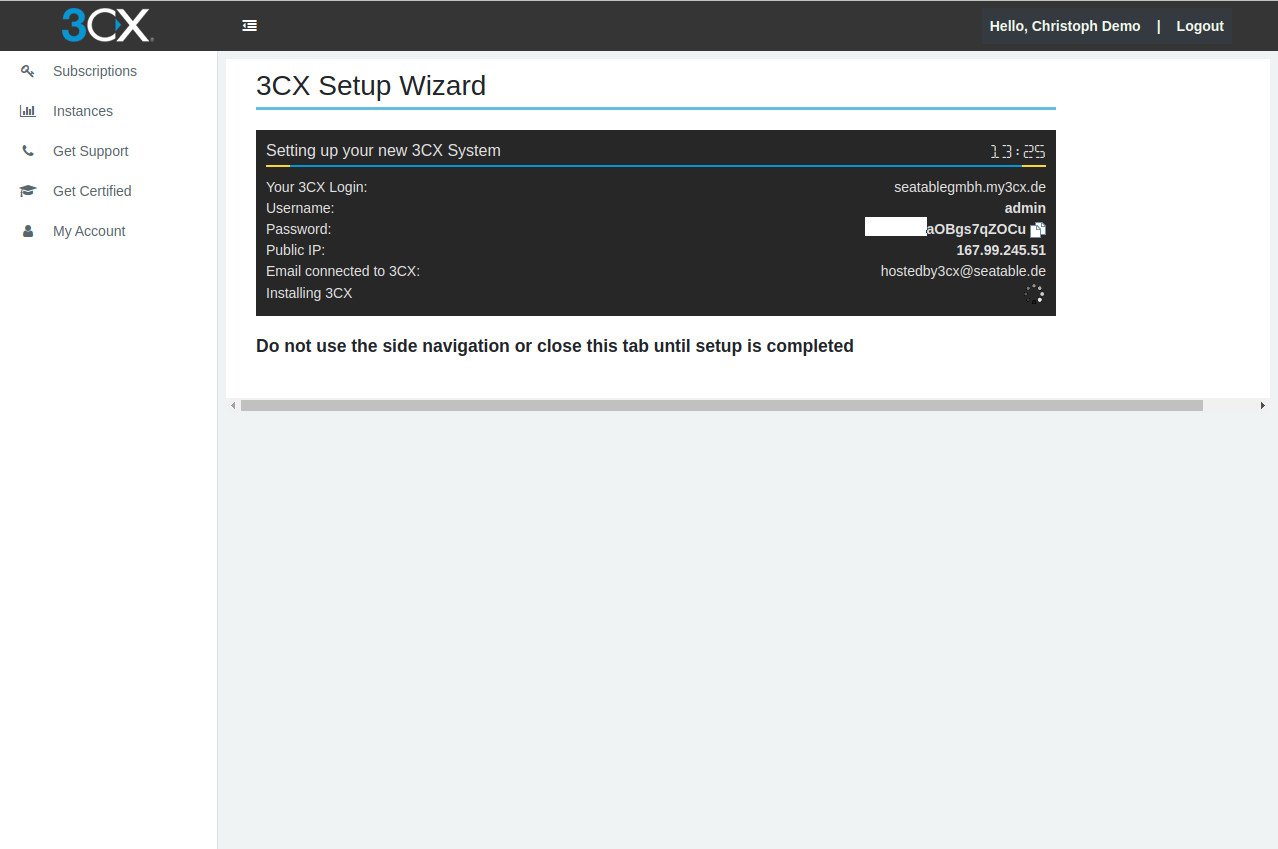Select the login URL seatablegmbh.my3cx.de

(x=970, y=187)
